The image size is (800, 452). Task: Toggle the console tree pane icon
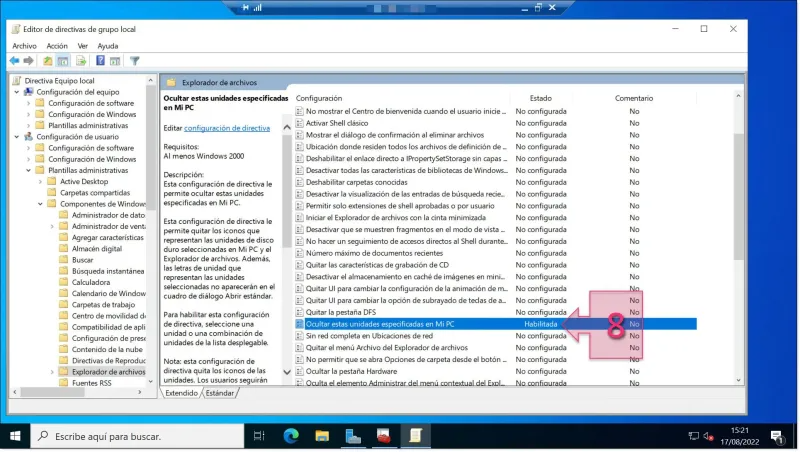click(63, 61)
